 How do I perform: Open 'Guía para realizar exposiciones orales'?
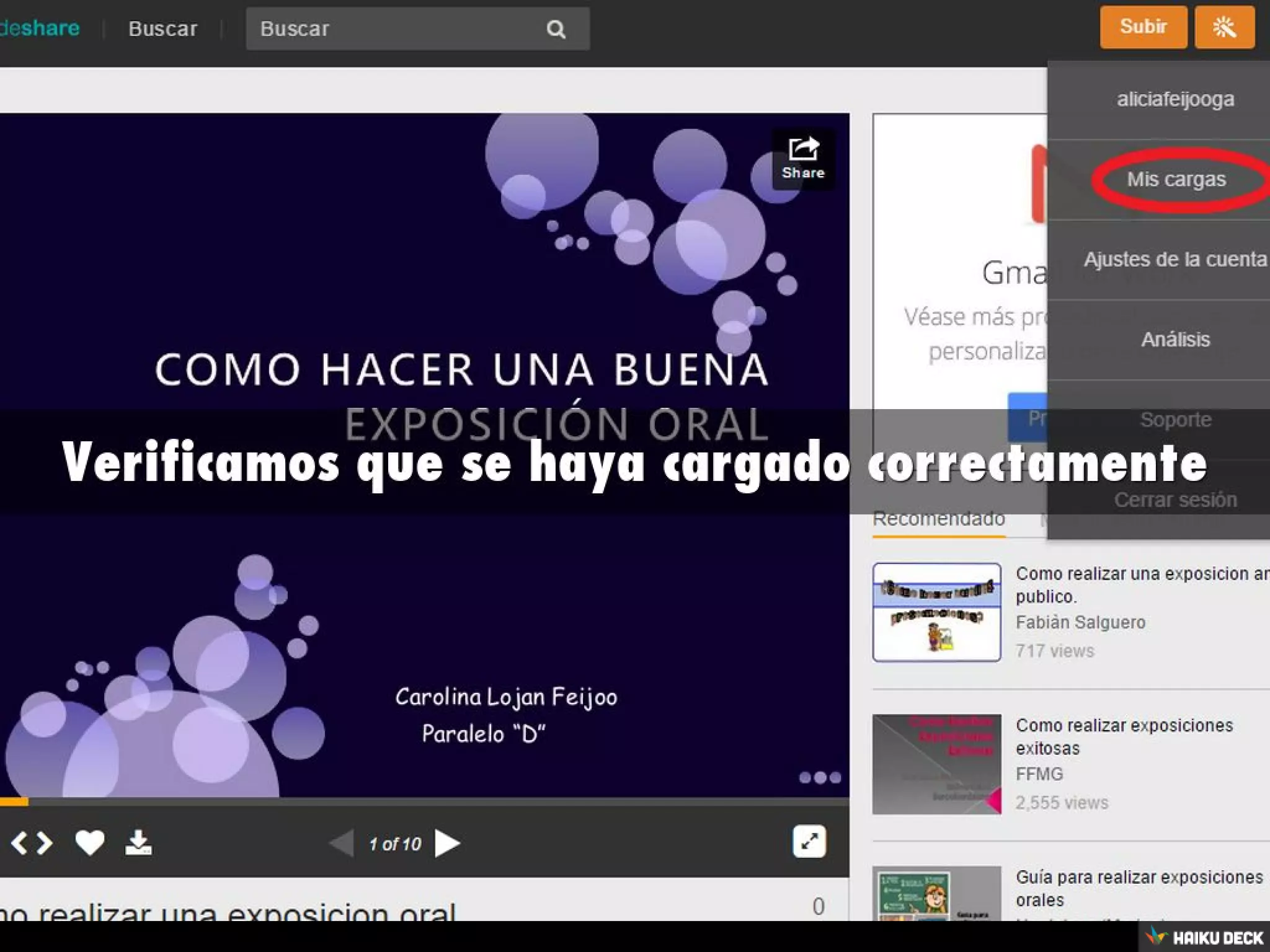(1139, 888)
